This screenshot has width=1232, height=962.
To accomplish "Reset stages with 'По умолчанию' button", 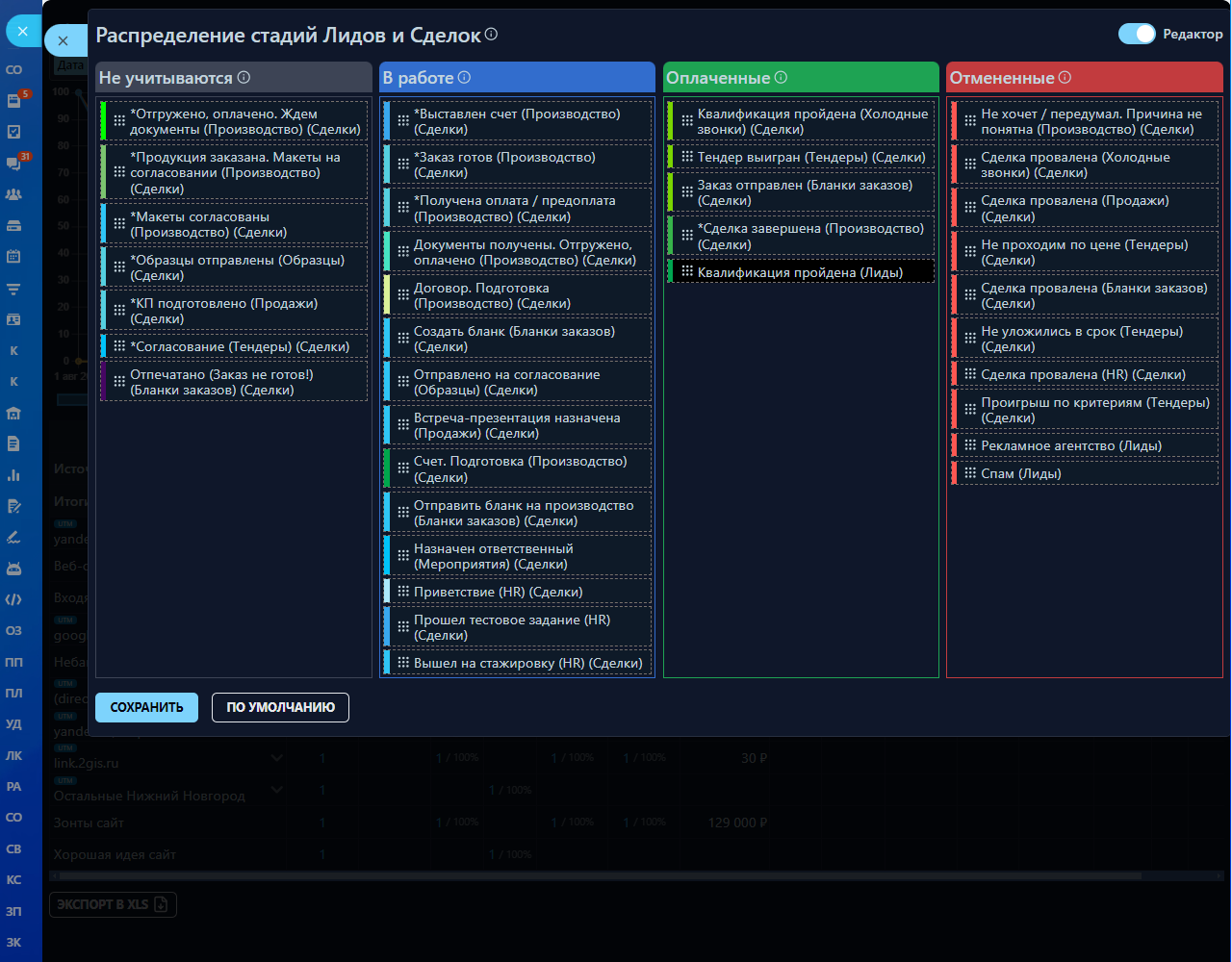I will [x=280, y=707].
